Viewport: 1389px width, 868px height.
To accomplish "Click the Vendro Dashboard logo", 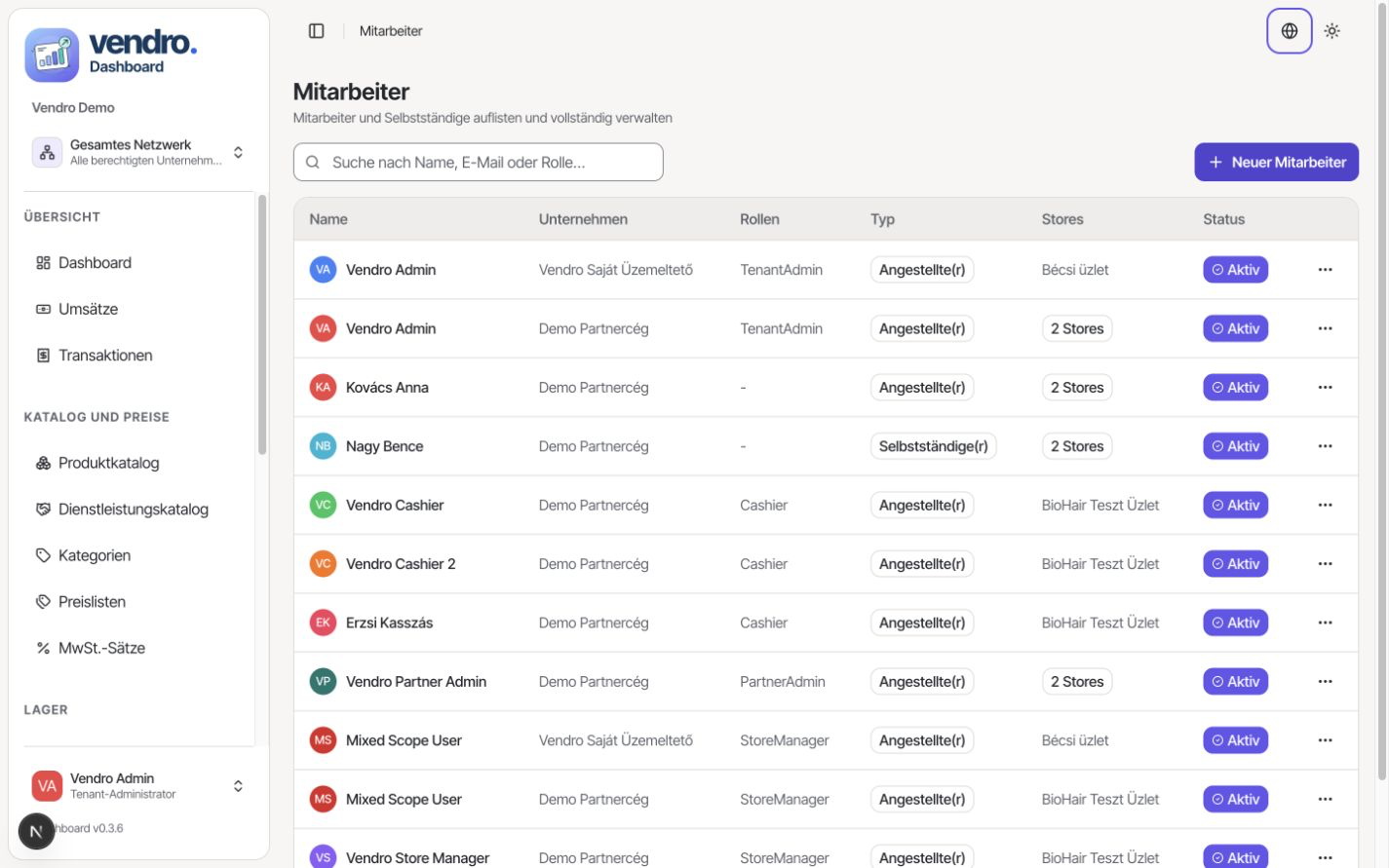I will (111, 55).
